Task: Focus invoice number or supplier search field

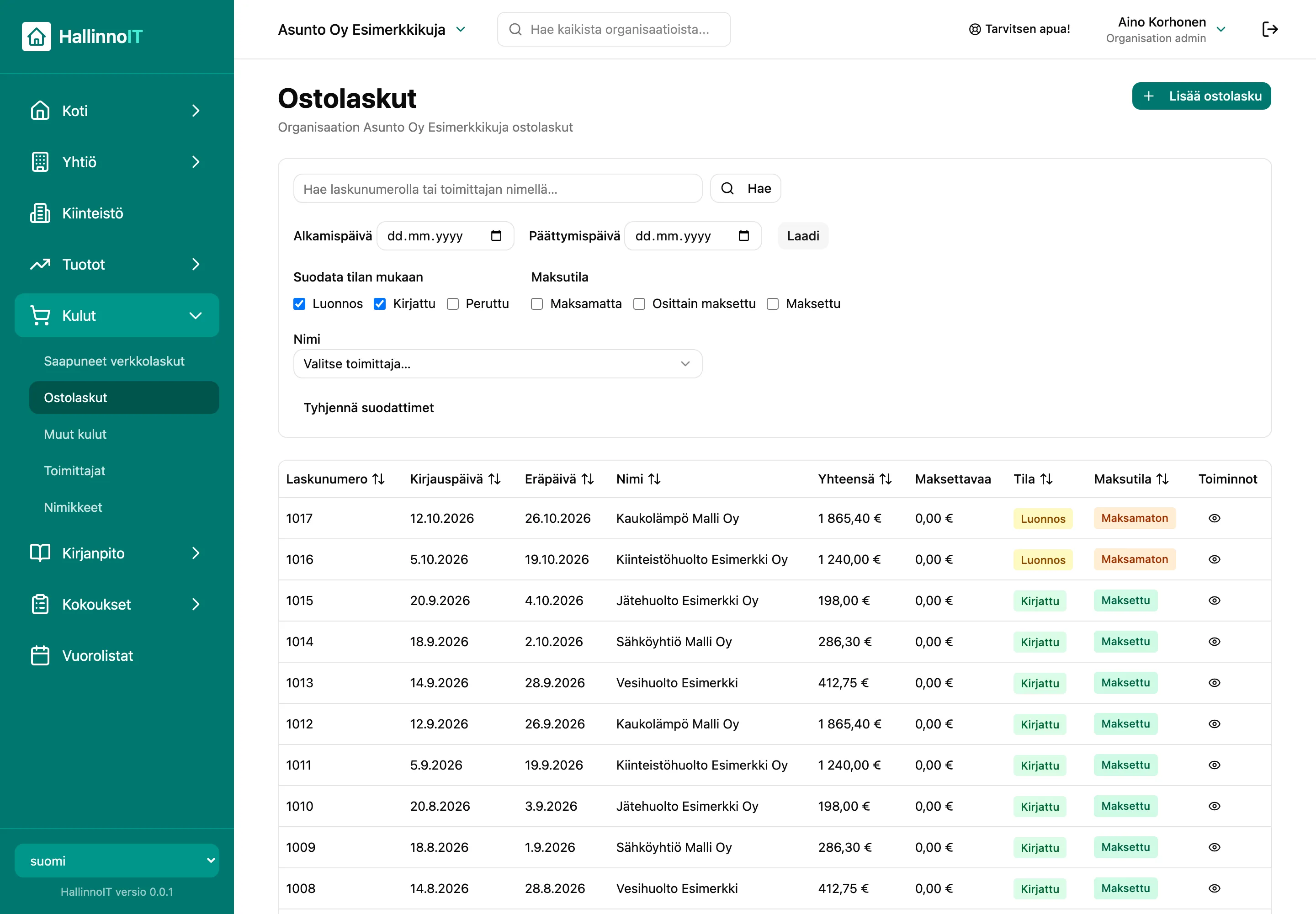Action: 498,188
